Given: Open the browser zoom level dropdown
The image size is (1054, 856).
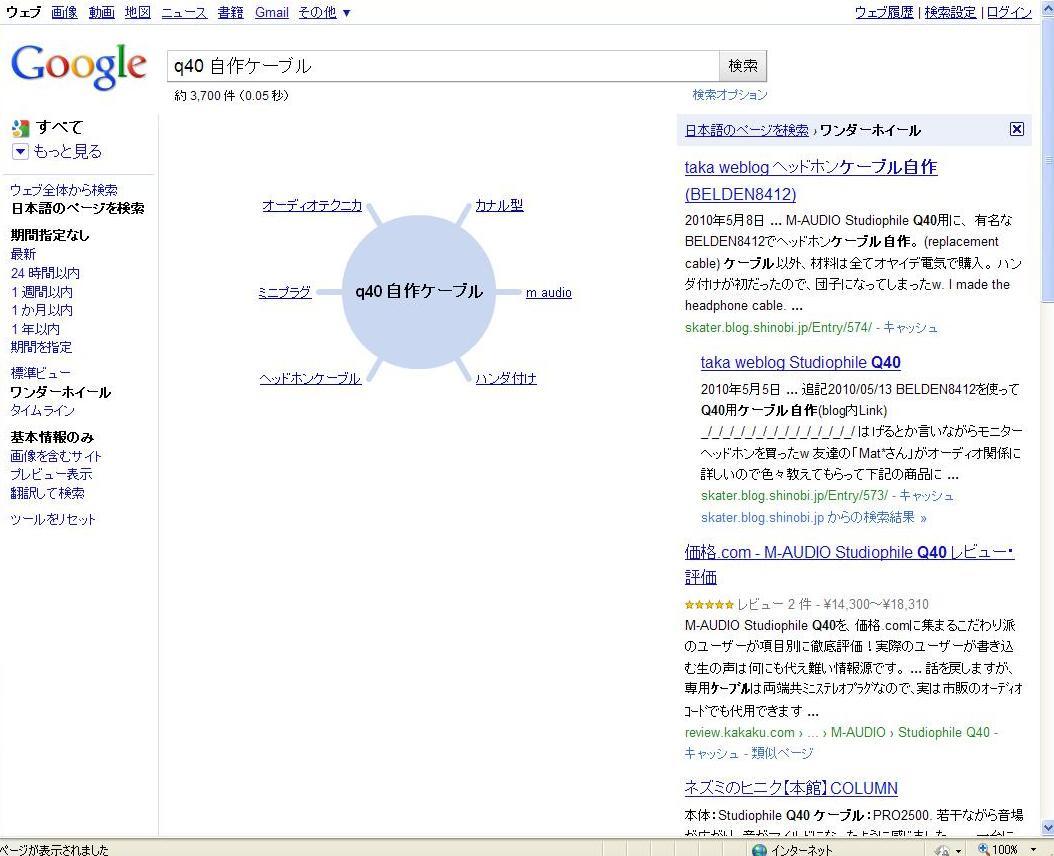Looking at the screenshot, I should click(x=1033, y=849).
